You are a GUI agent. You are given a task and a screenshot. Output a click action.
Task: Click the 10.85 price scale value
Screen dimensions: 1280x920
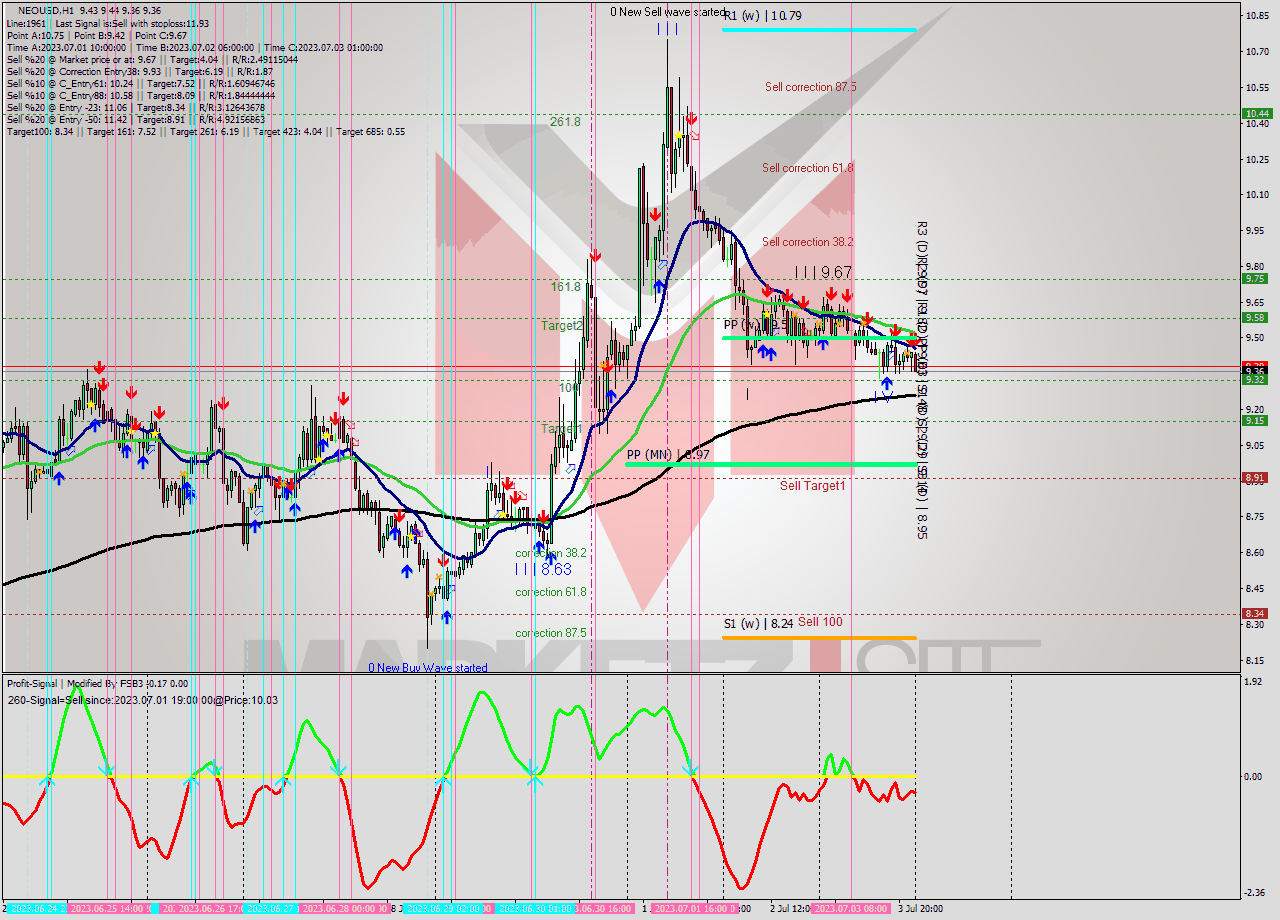point(1256,16)
